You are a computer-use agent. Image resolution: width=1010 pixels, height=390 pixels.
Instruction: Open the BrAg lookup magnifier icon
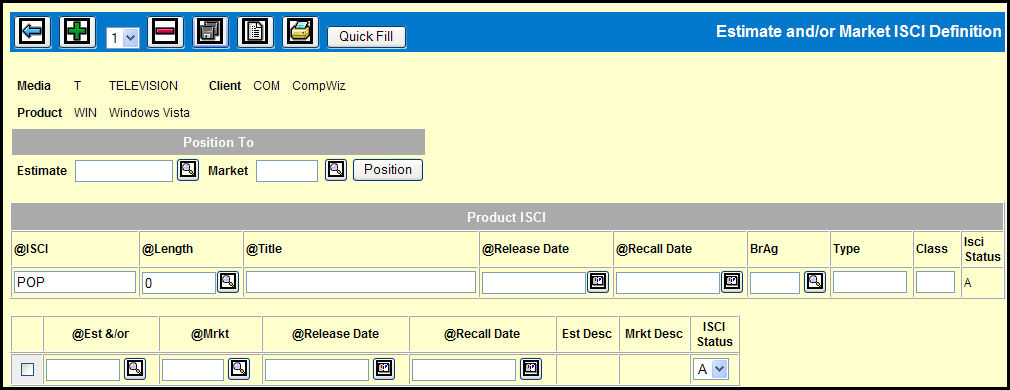pyautogui.click(x=815, y=282)
